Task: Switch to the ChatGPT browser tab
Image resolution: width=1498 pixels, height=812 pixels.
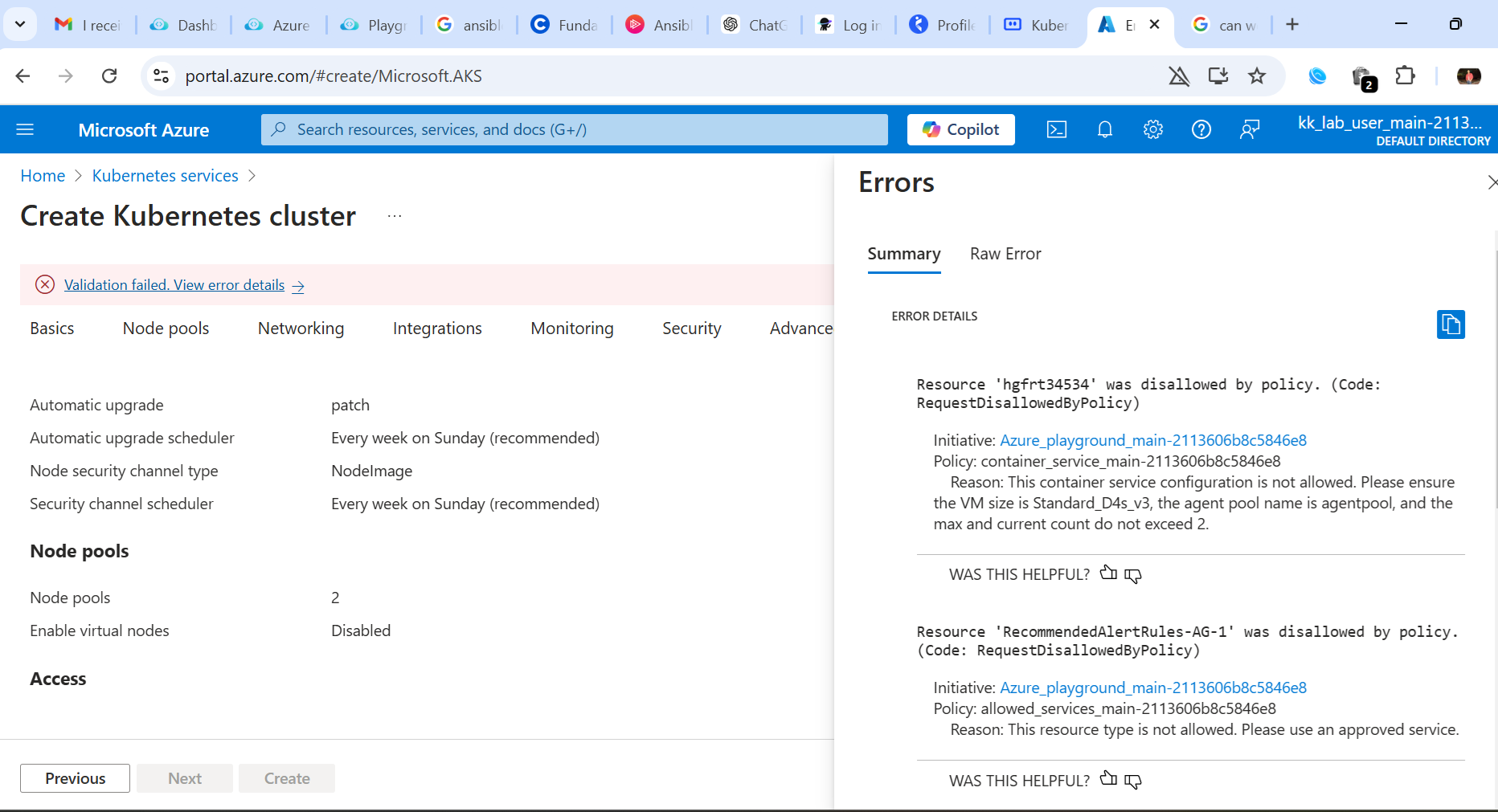Action: pyautogui.click(x=755, y=25)
